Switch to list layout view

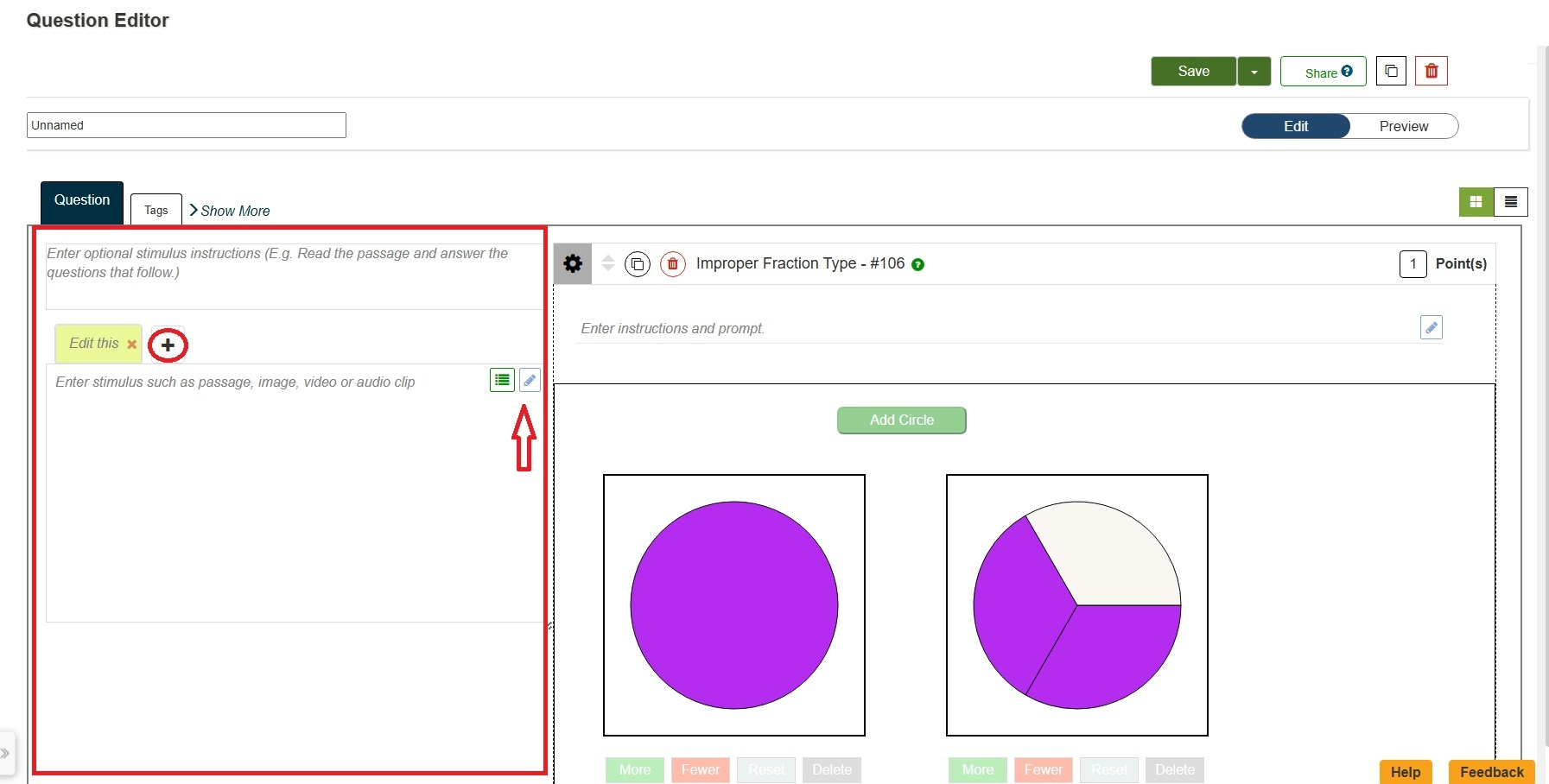pos(1511,202)
